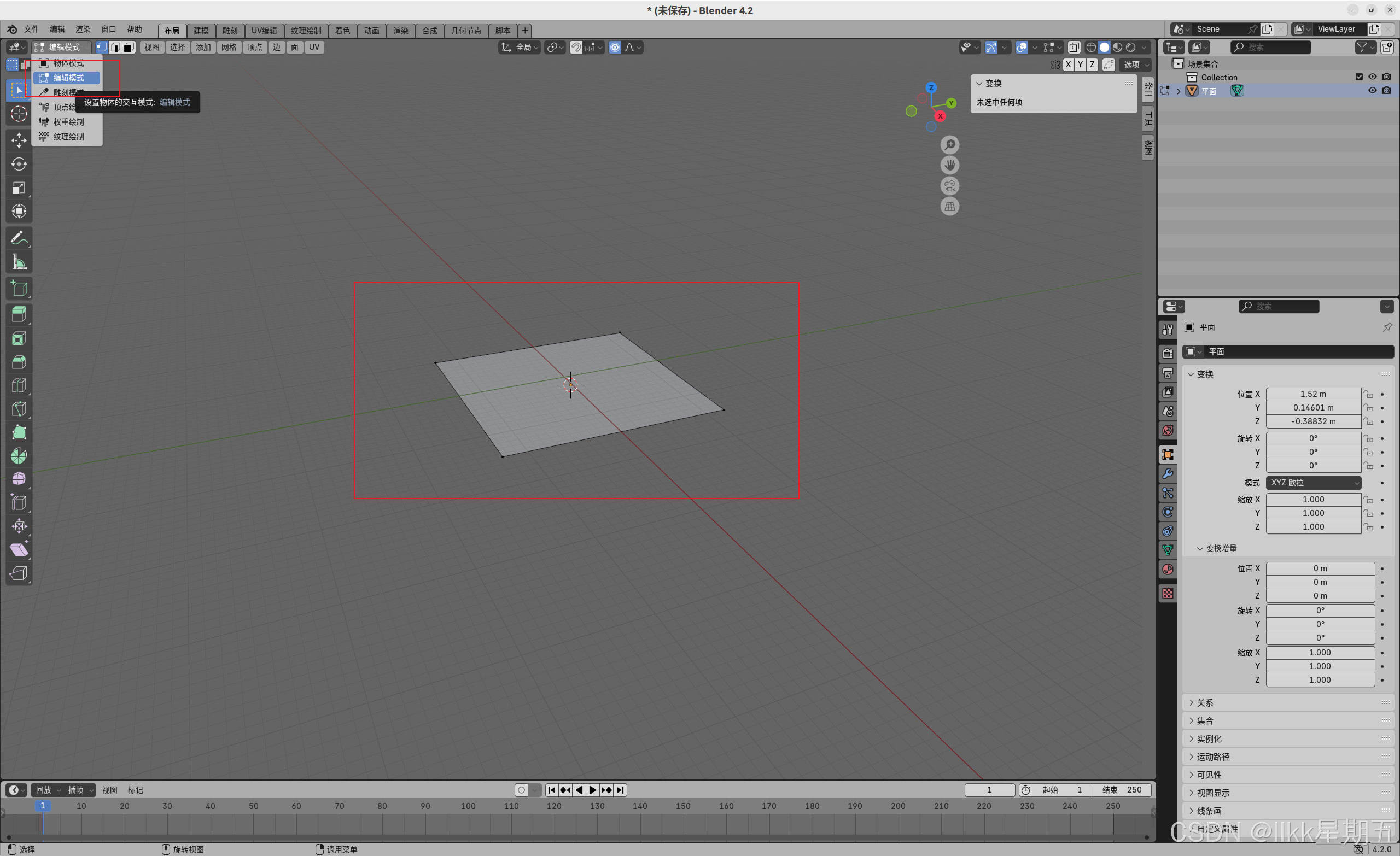This screenshot has height=856, width=1400.
Task: Expand the 关系 panel
Action: [x=1205, y=702]
